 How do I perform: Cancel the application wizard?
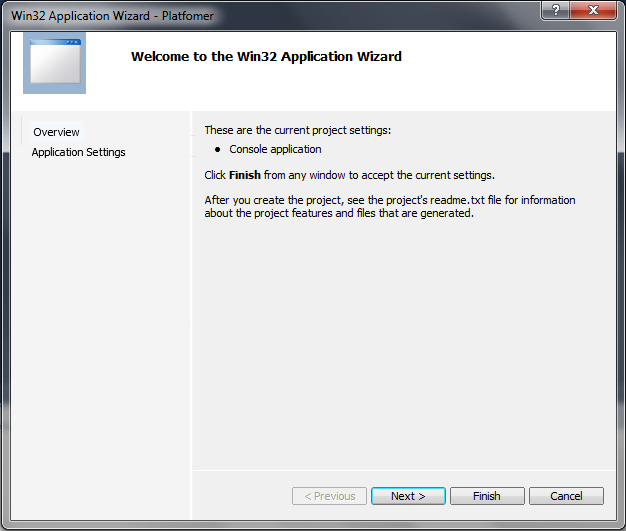pos(566,496)
